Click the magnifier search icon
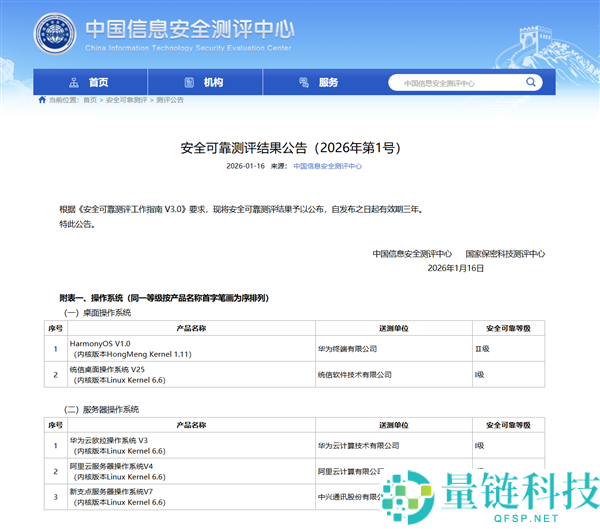This screenshot has width=600, height=529. [534, 84]
